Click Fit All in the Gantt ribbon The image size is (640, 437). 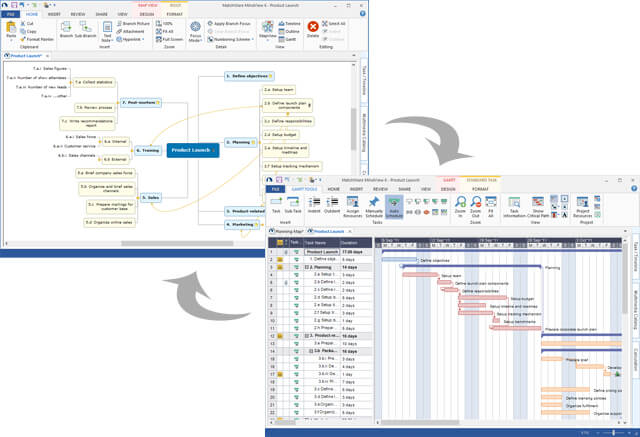(491, 207)
